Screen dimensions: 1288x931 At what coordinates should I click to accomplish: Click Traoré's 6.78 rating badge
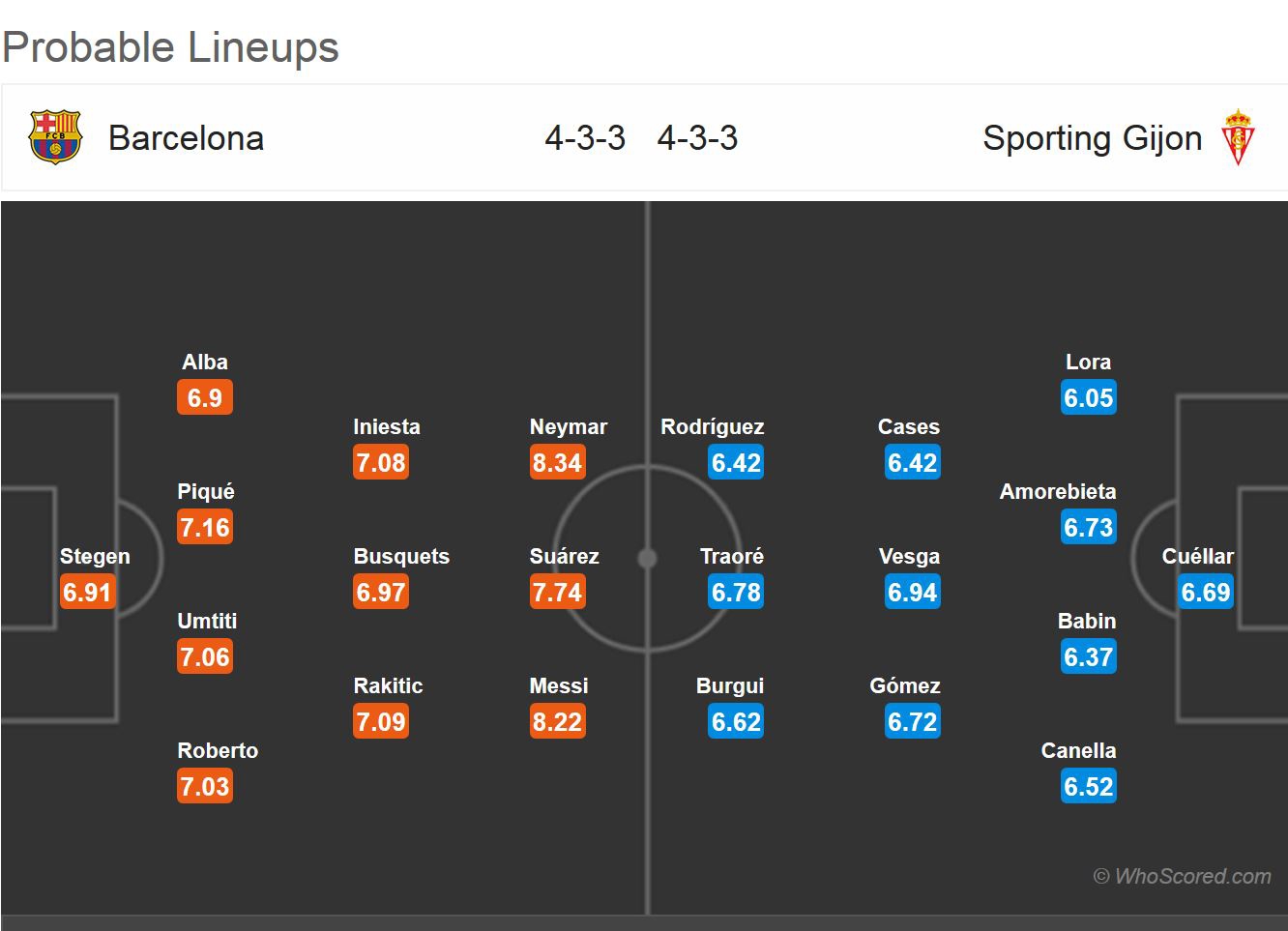[737, 593]
